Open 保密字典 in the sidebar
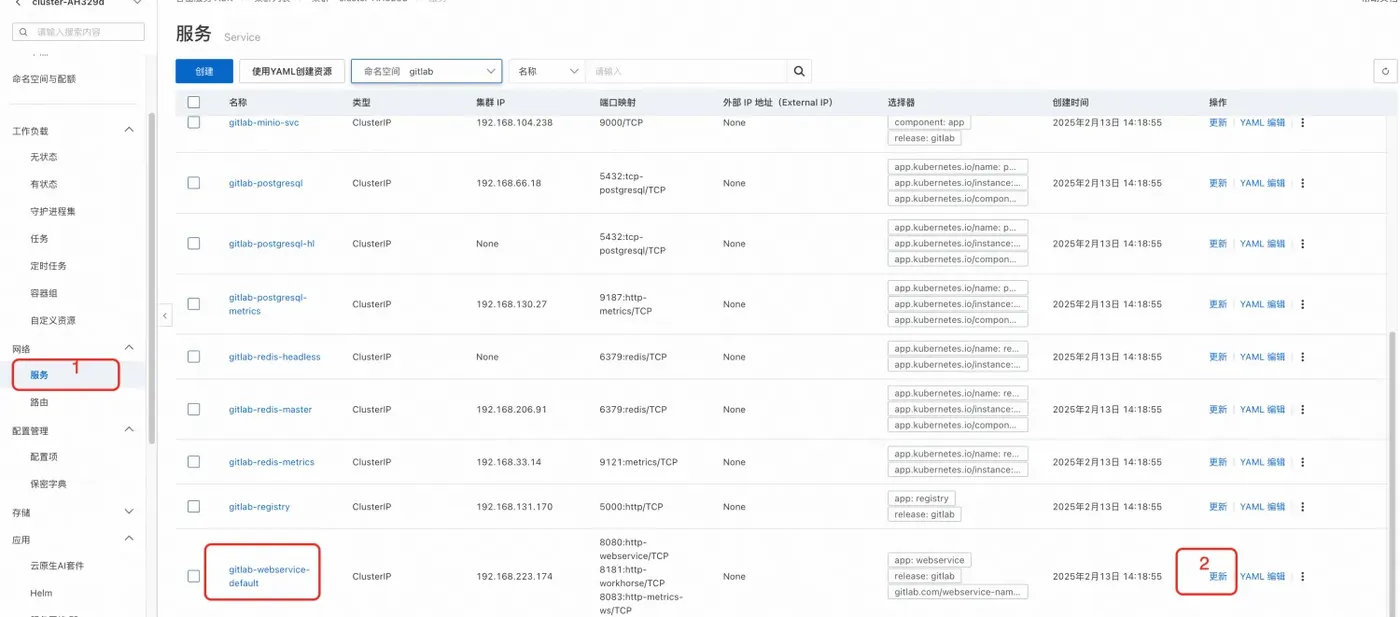This screenshot has width=1400, height=617. 49,484
